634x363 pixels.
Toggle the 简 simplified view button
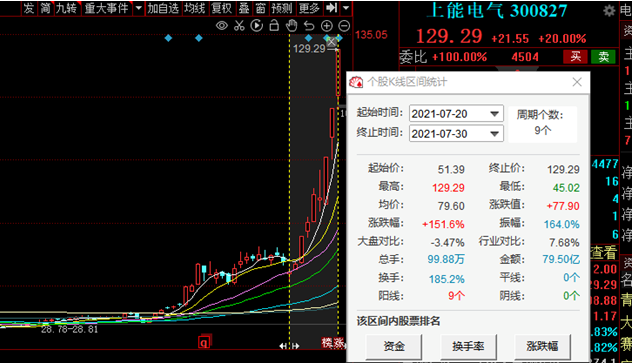(45, 8)
